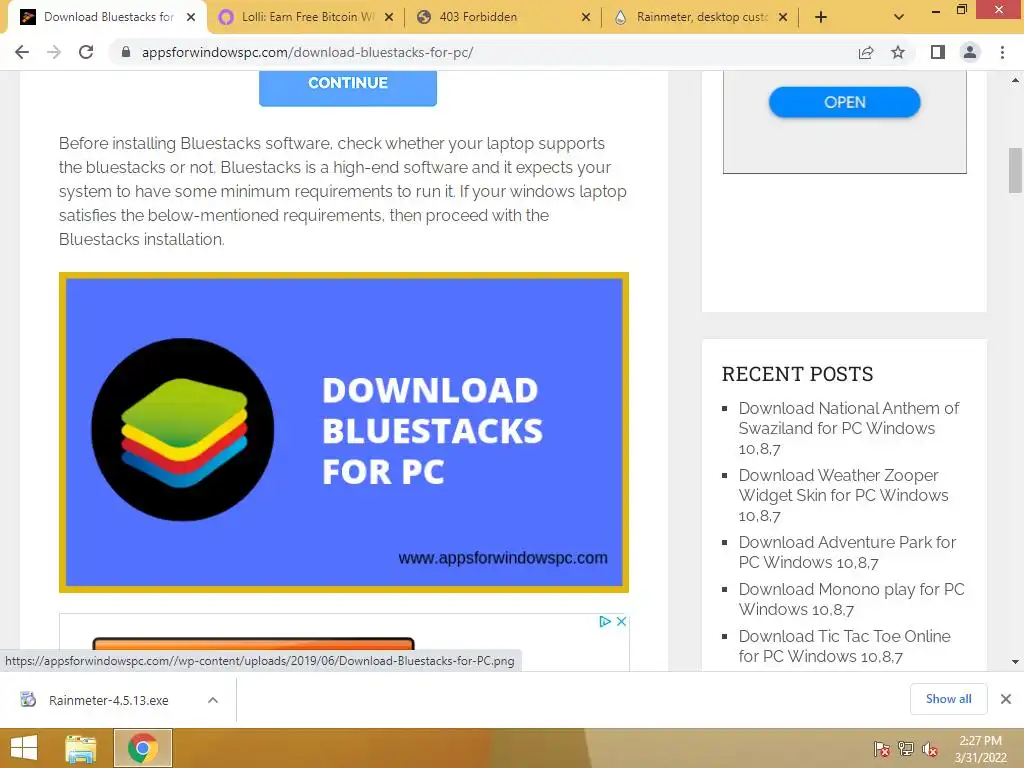Click the vertical scrollbar thumb

tap(1016, 170)
